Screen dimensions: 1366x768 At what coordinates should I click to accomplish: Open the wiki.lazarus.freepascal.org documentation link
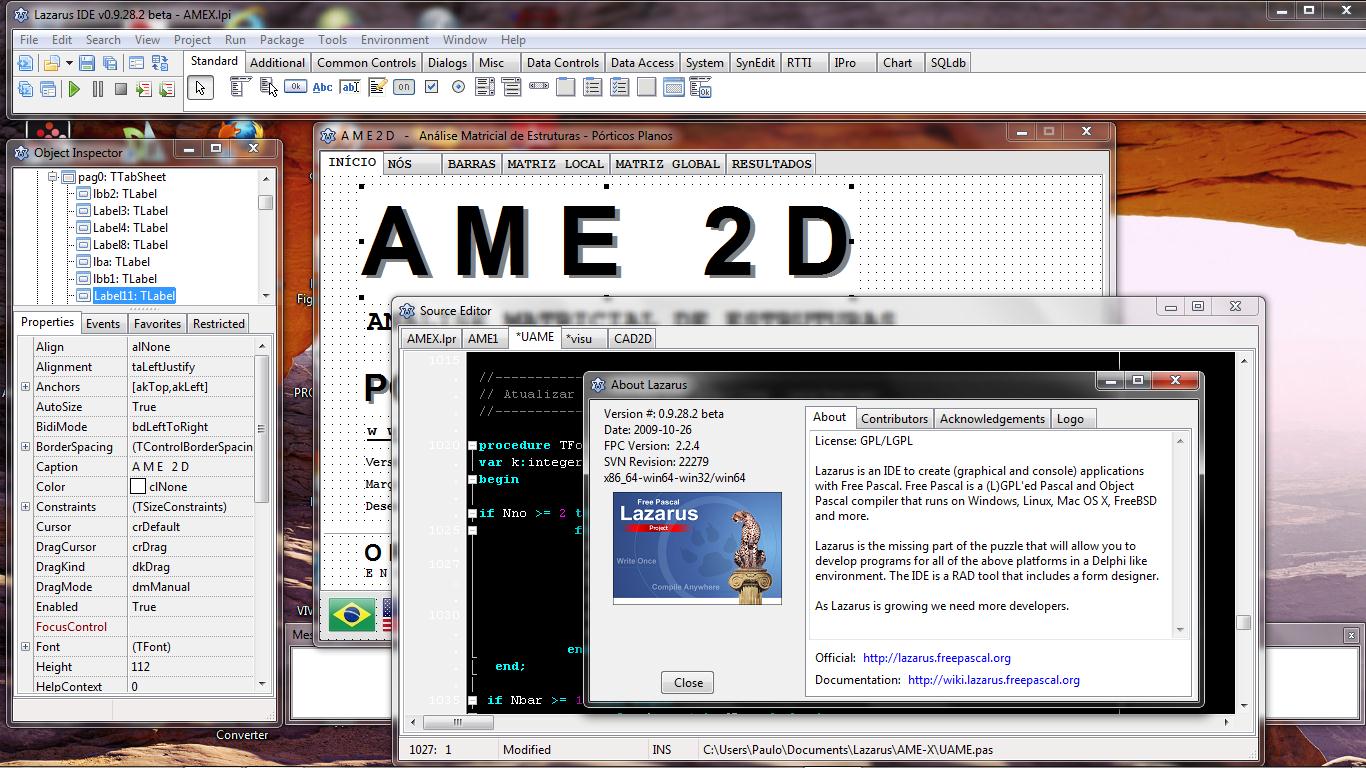pos(993,680)
